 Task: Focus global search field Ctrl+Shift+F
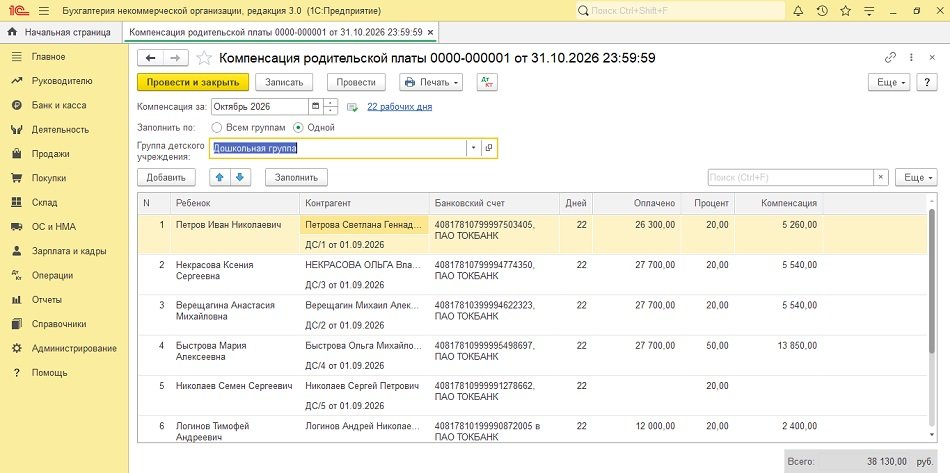click(x=680, y=11)
